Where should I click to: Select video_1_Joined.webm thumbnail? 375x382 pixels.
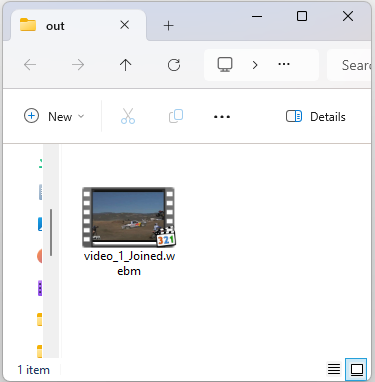(x=129, y=217)
